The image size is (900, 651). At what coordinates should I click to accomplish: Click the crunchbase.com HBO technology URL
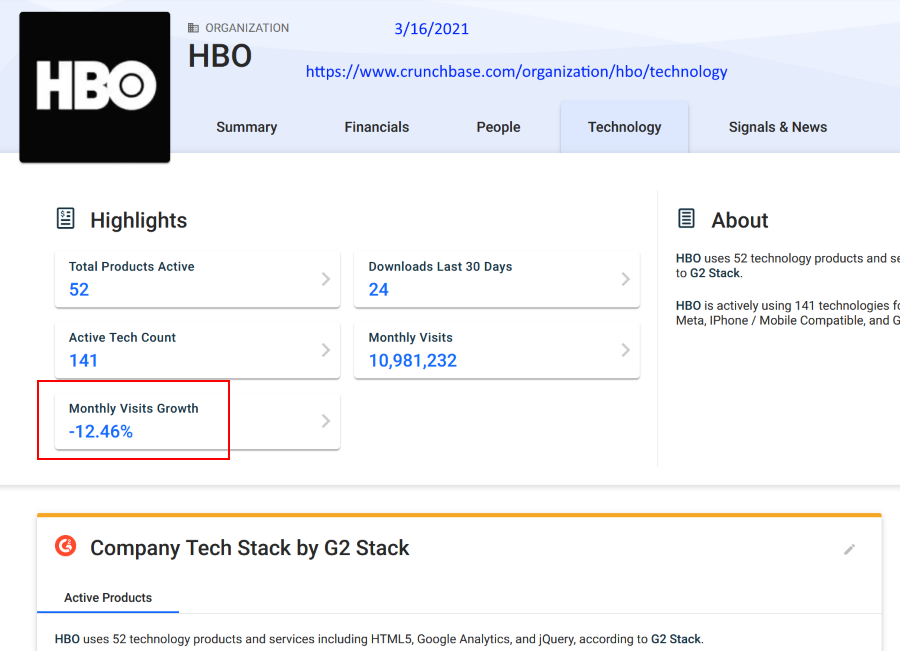click(517, 72)
